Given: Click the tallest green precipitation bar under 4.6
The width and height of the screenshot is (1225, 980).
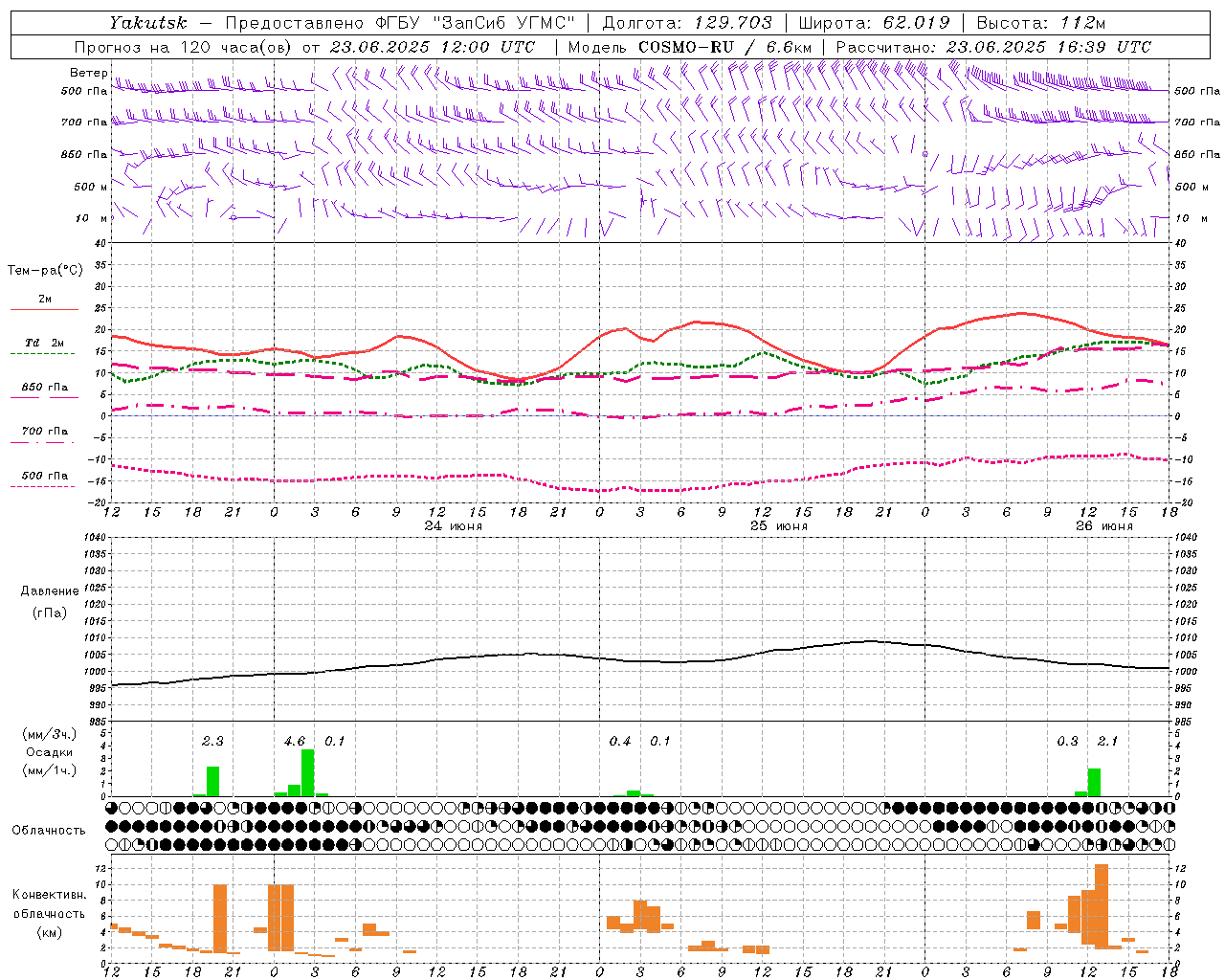Looking at the screenshot, I should coord(308,773).
